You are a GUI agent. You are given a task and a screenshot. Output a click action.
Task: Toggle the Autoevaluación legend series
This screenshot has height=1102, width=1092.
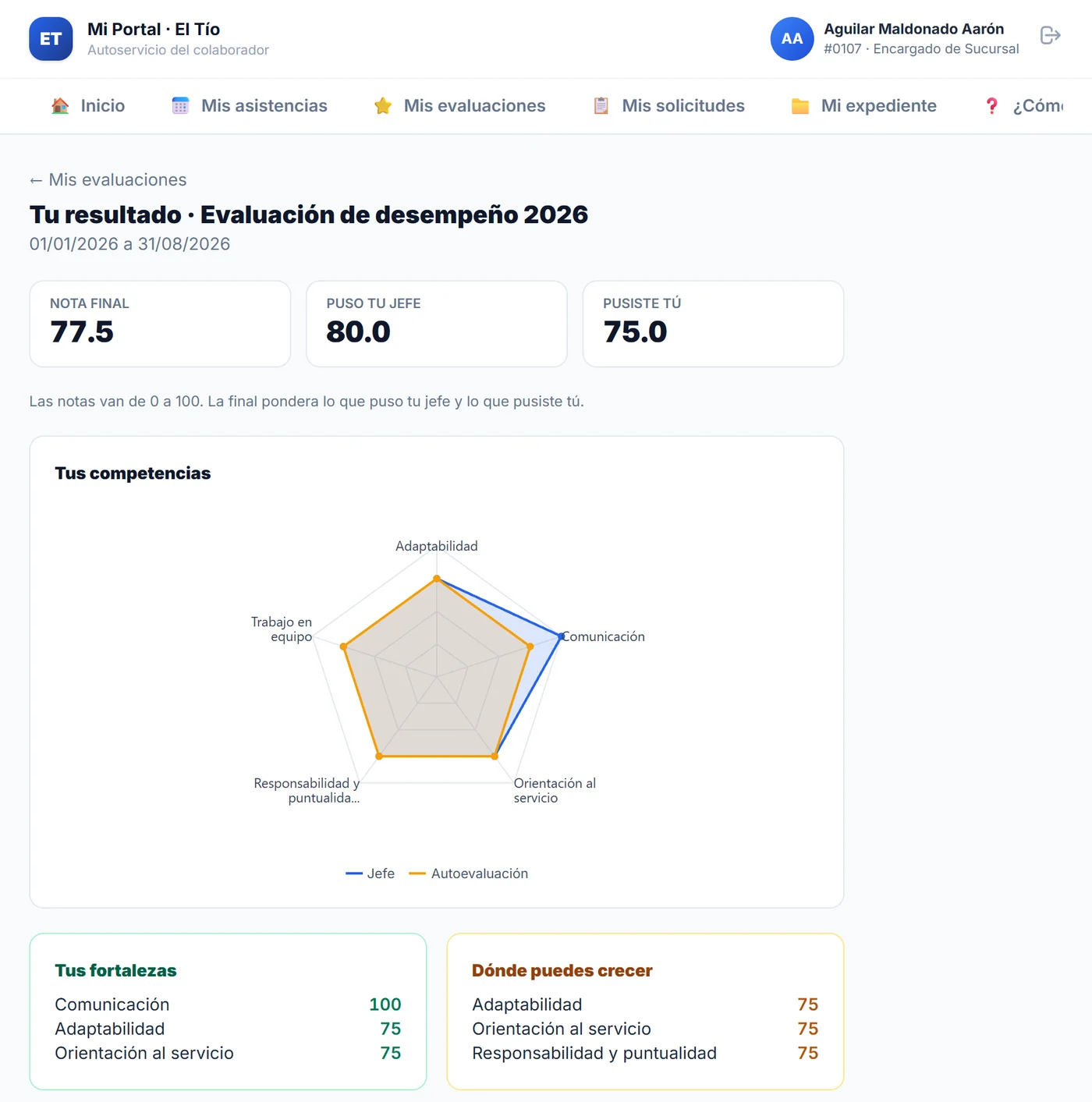click(x=469, y=873)
